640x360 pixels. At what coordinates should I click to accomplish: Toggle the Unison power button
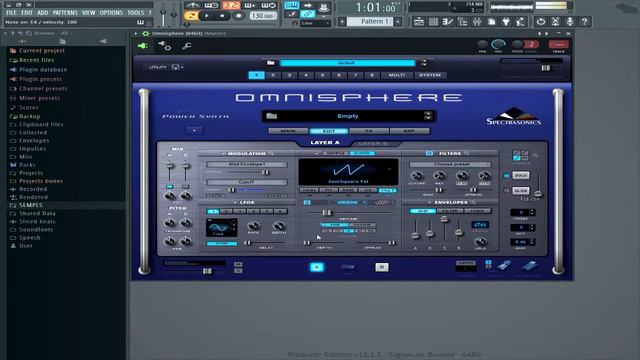(307, 202)
